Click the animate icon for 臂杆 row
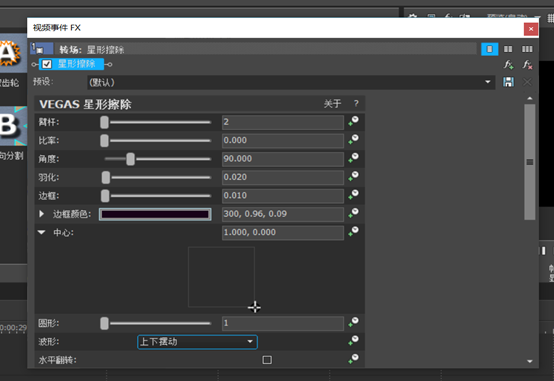Screen dimensions: 554x381 [x=353, y=121]
